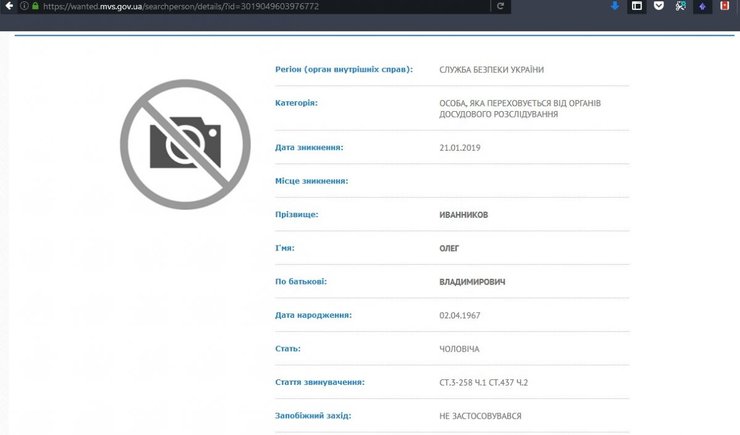Click the red extension icon
740x435 pixels.
(725, 6)
